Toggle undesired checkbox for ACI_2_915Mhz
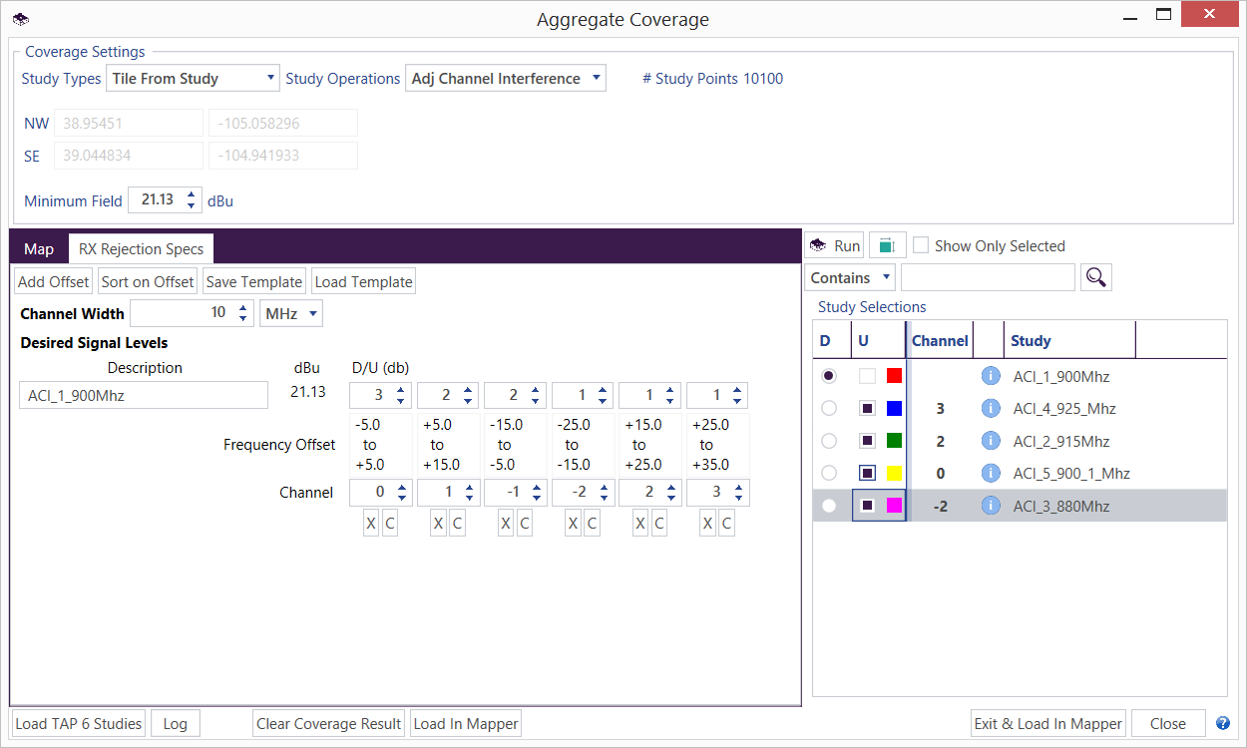 (x=867, y=441)
